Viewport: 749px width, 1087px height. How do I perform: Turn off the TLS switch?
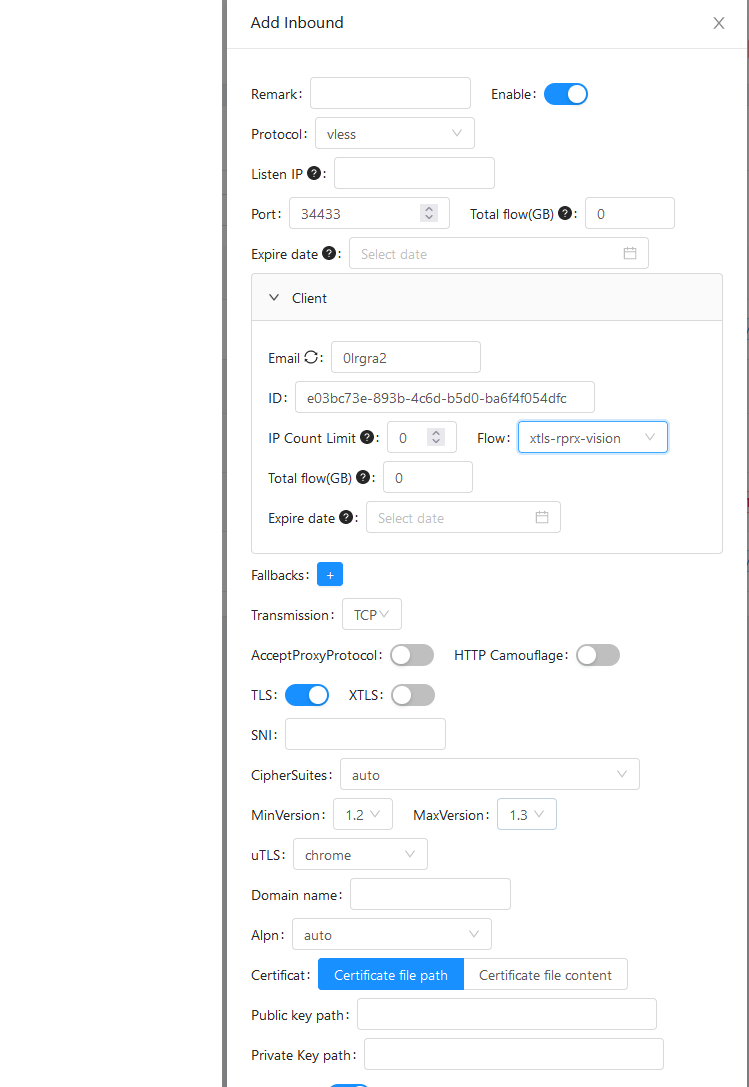tap(307, 695)
